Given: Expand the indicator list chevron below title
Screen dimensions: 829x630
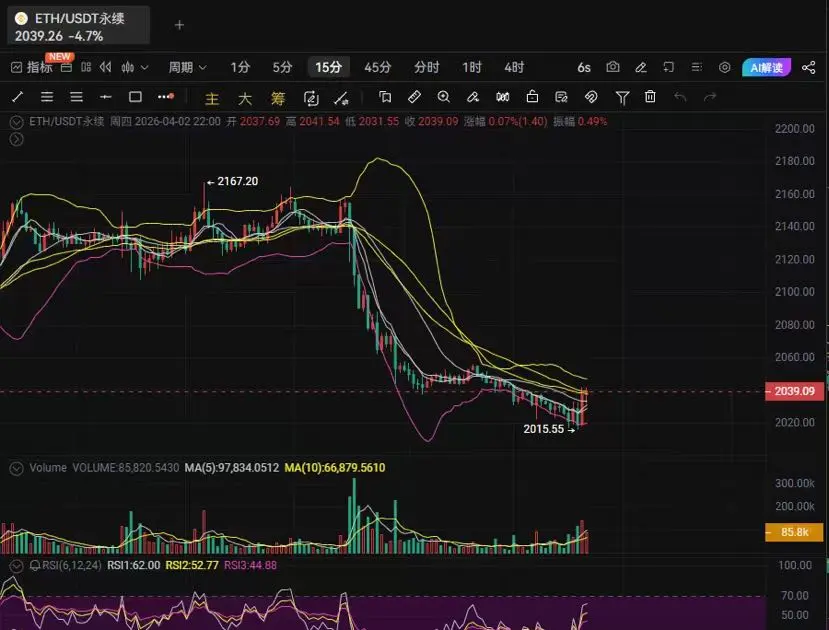Looking at the screenshot, I should 16,140.
